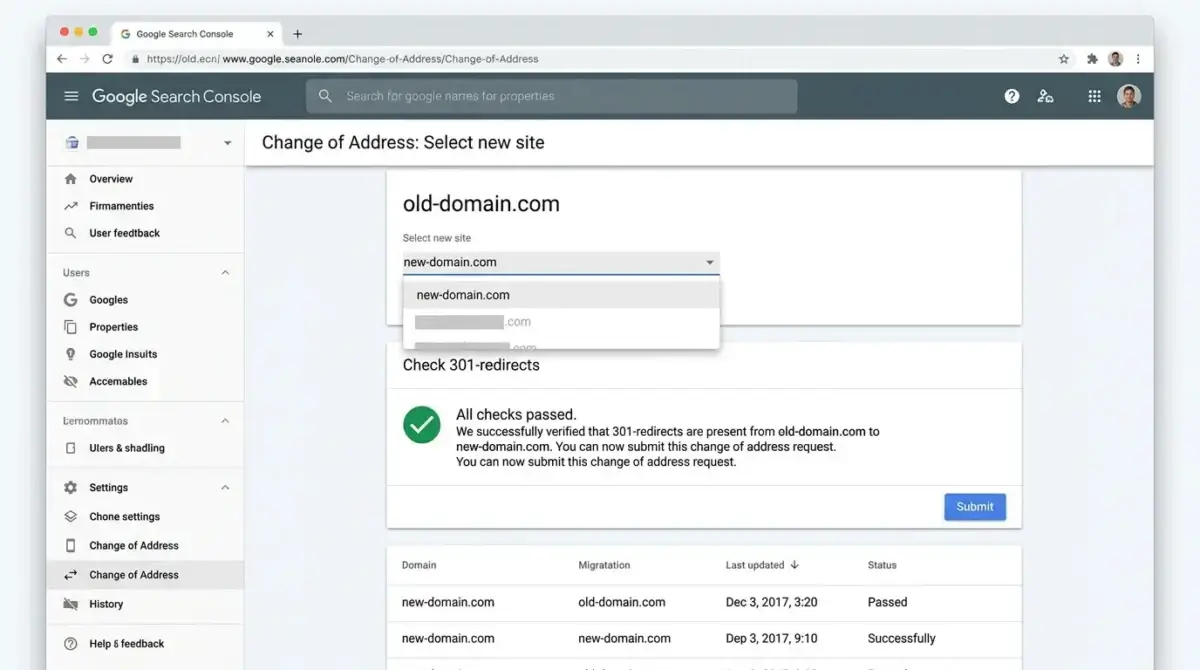Image resolution: width=1200 pixels, height=670 pixels.
Task: Click the Passed status cell
Action: tap(887, 602)
